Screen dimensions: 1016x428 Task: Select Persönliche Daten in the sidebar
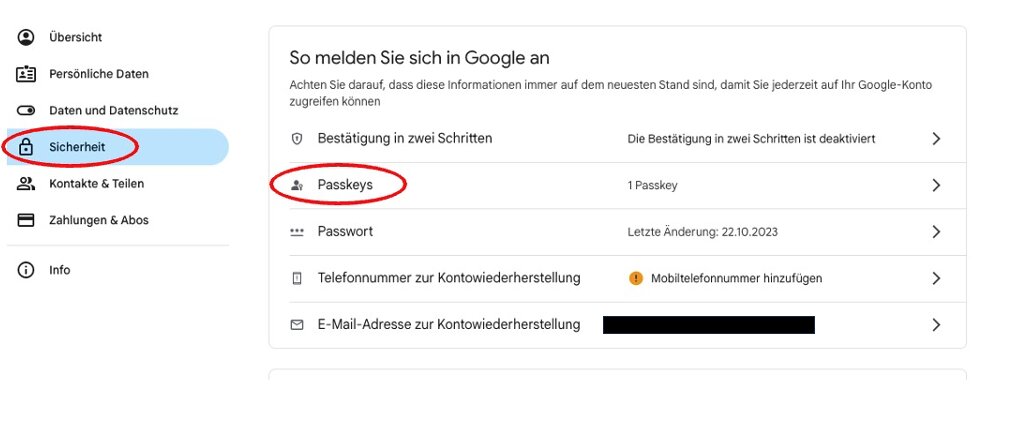point(98,74)
